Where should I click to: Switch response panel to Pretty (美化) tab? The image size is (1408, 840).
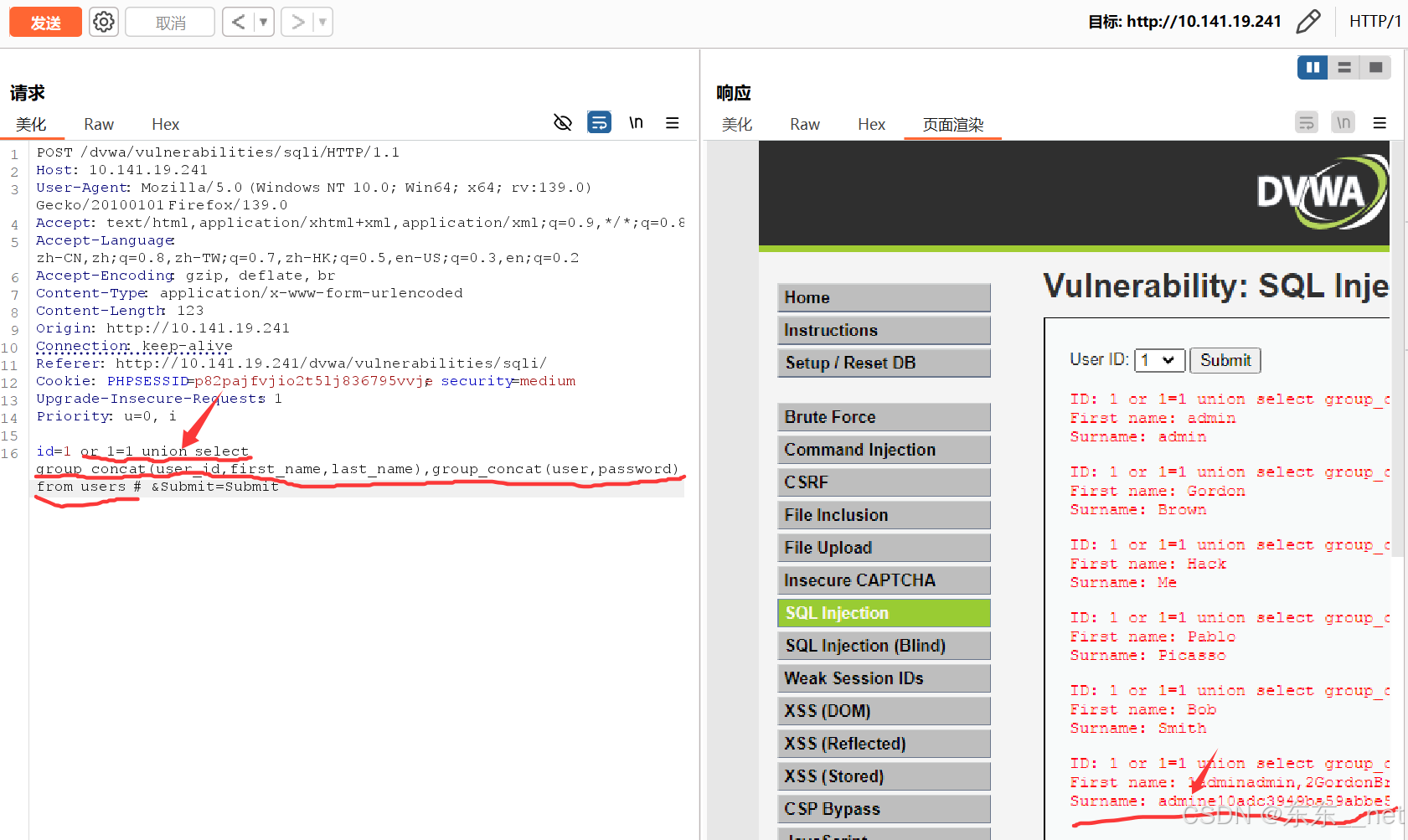pos(737,124)
